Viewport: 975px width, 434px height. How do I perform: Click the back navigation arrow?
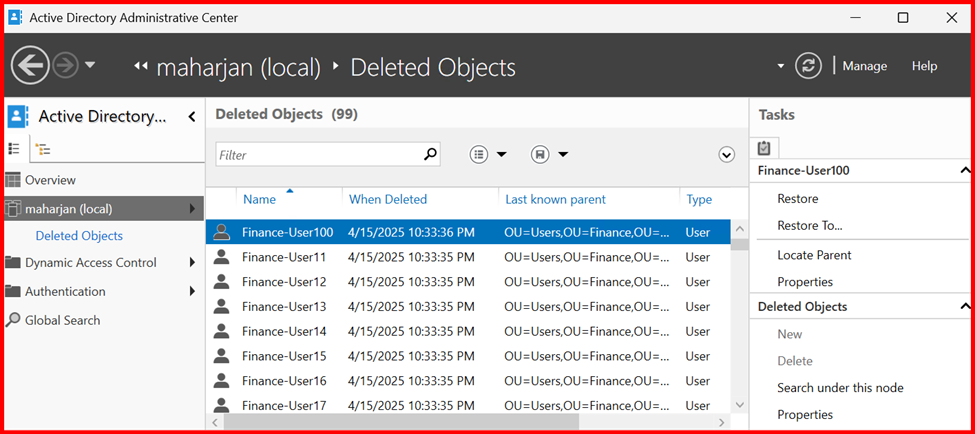[30, 66]
